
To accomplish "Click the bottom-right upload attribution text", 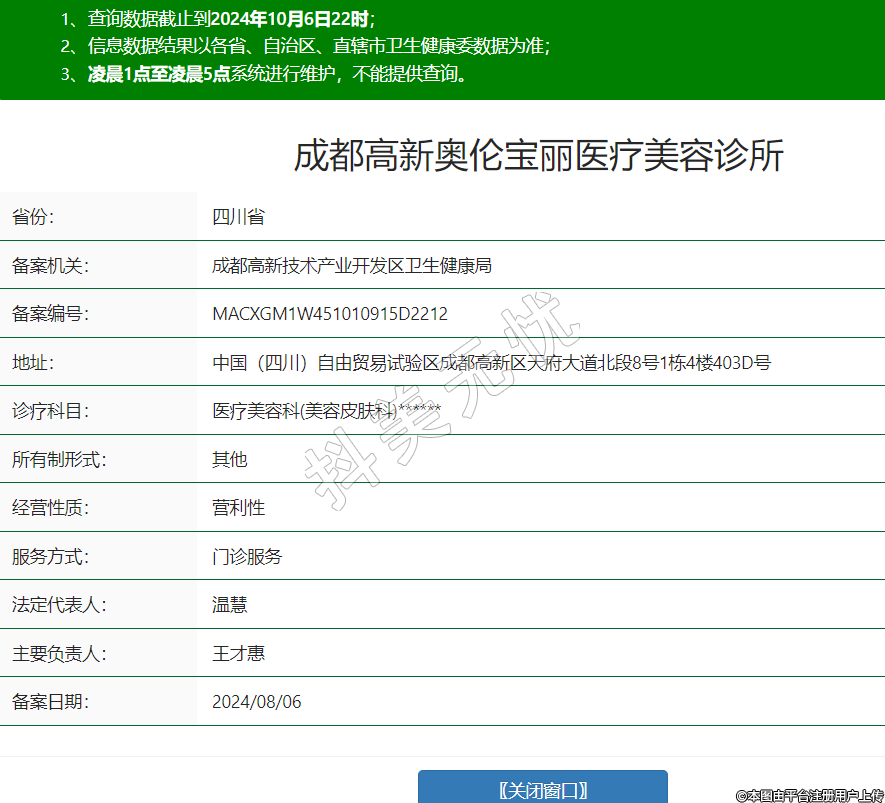I will click(810, 796).
